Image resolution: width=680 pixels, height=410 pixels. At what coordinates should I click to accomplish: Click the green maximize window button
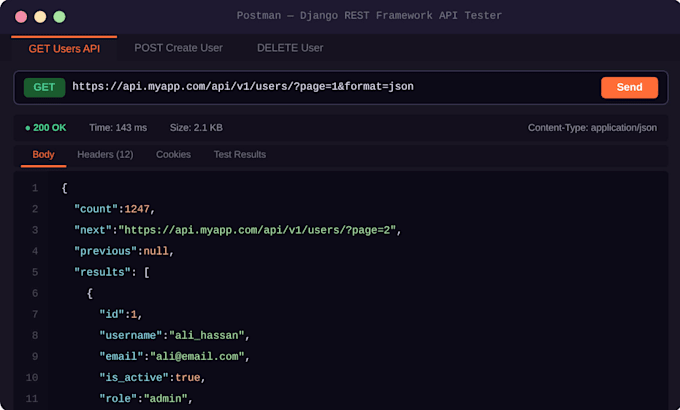(x=59, y=17)
